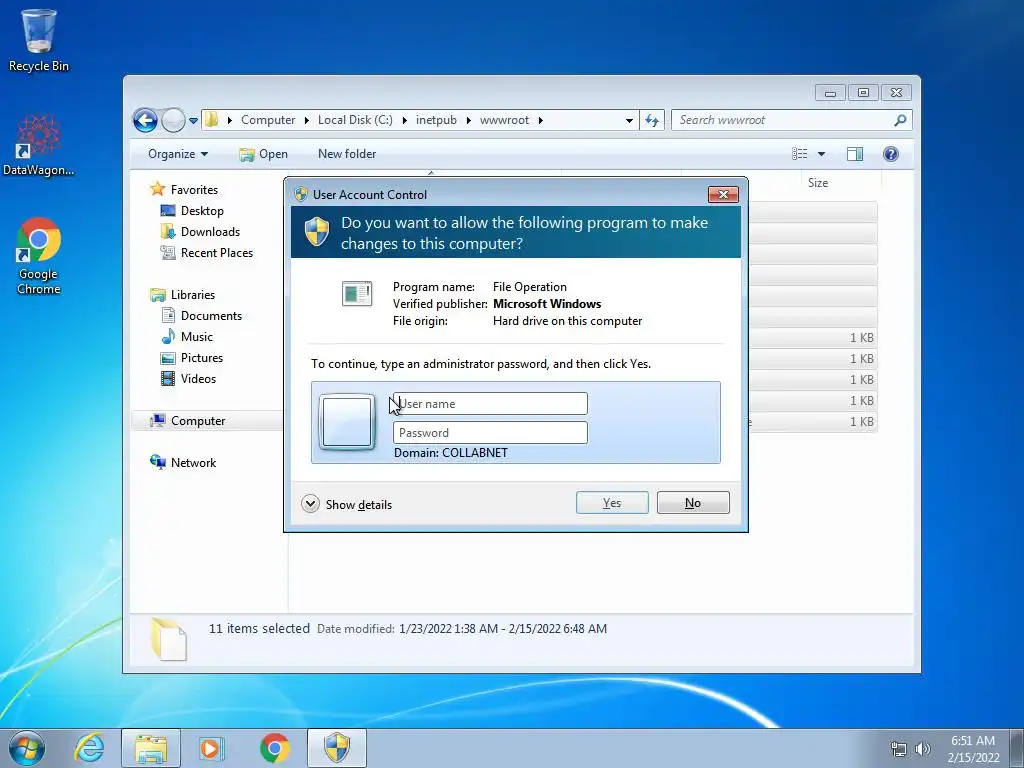
Task: Click inetpub in the breadcrumb
Action: click(x=436, y=120)
